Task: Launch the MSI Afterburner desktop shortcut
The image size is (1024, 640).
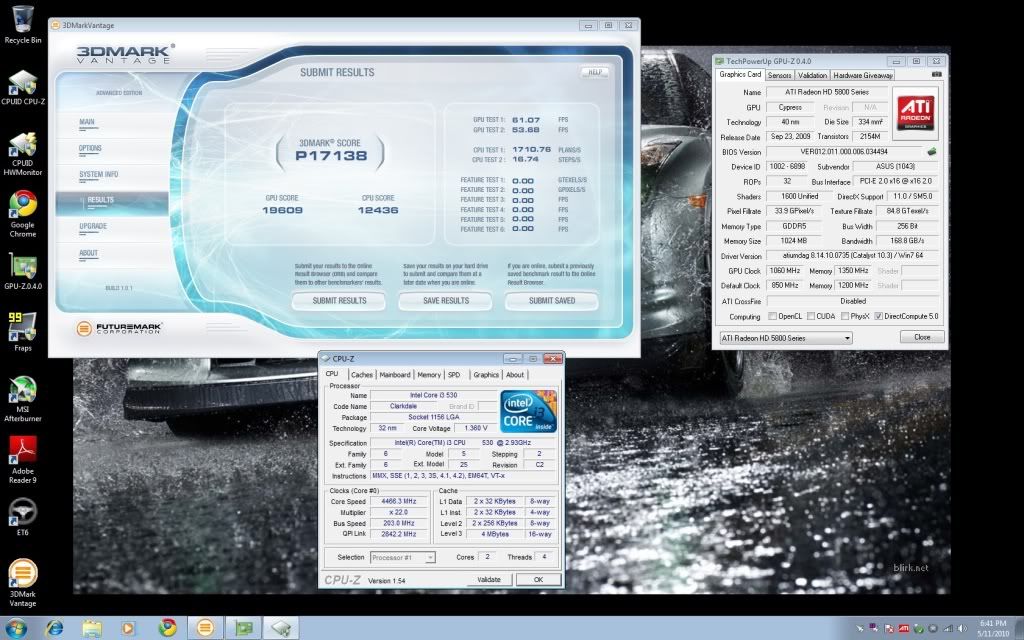Action: (x=22, y=392)
